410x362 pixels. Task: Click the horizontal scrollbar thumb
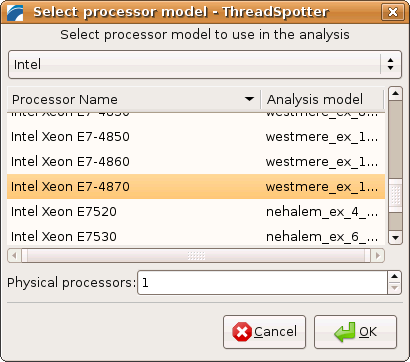(x=196, y=256)
